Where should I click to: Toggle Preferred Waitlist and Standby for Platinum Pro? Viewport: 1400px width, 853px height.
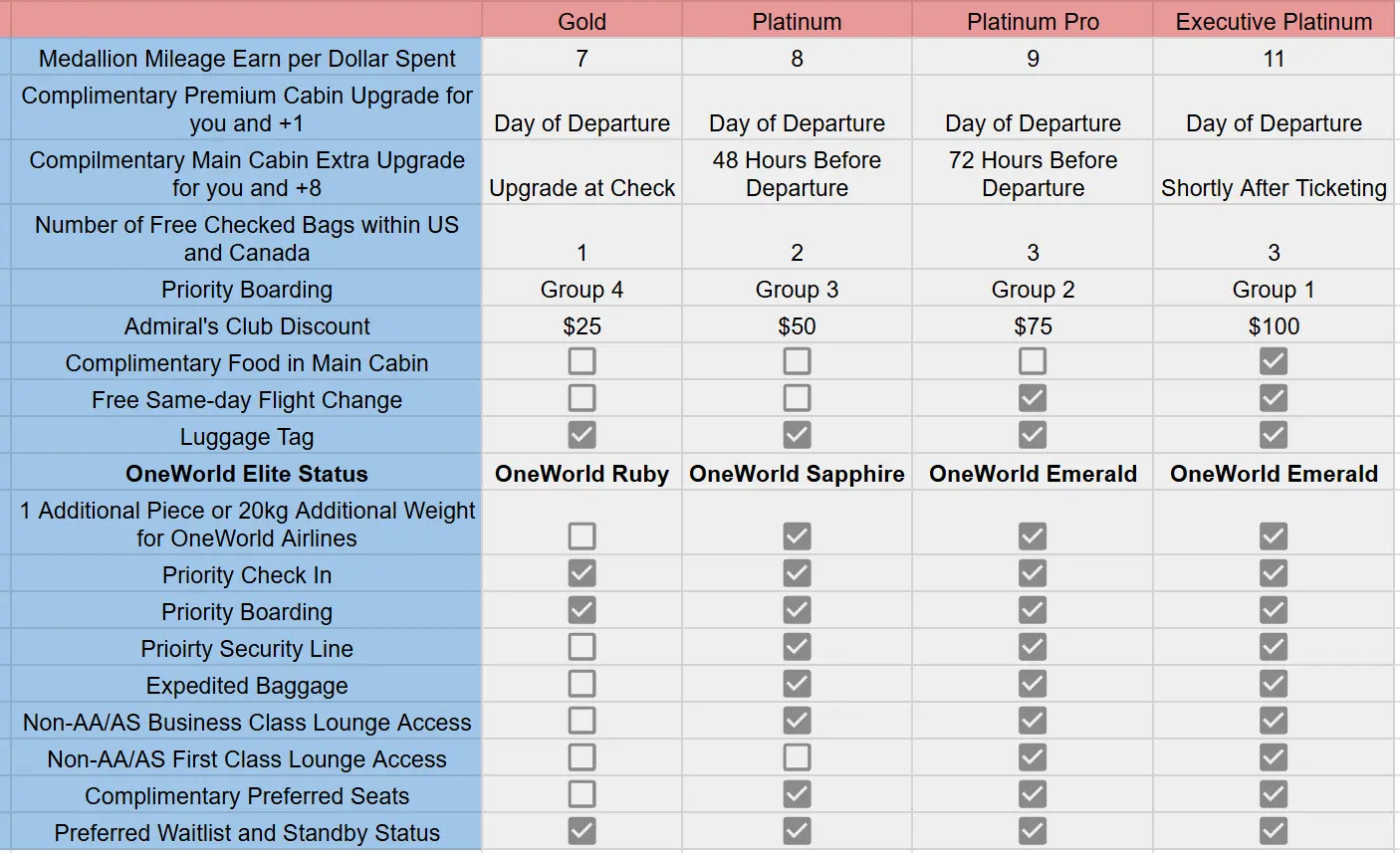pos(1033,831)
